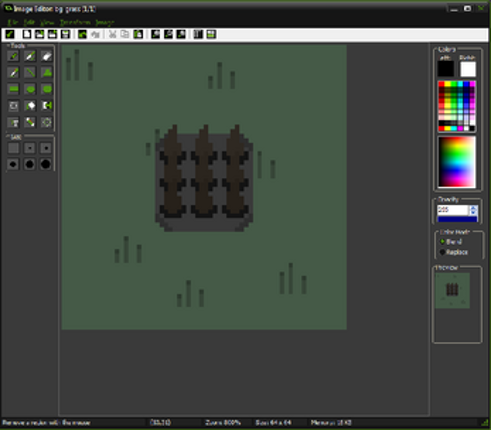Increase opacity with the up arrow

pos(473,208)
